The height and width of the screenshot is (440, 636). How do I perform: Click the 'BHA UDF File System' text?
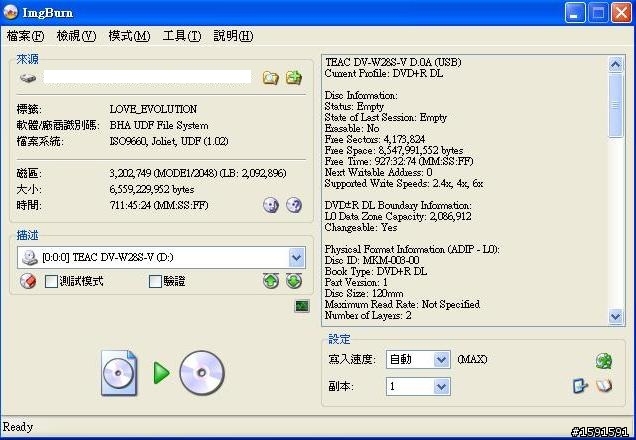[159, 125]
